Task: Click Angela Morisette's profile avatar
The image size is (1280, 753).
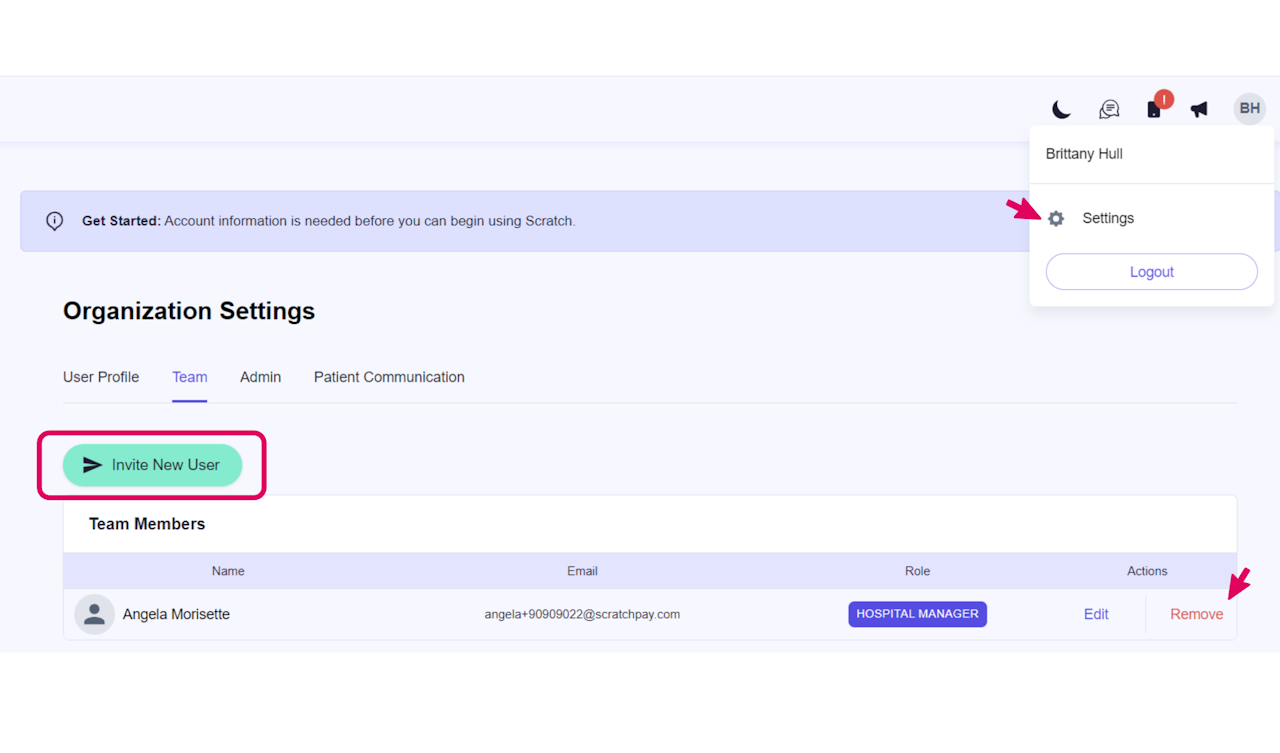Action: tap(94, 614)
